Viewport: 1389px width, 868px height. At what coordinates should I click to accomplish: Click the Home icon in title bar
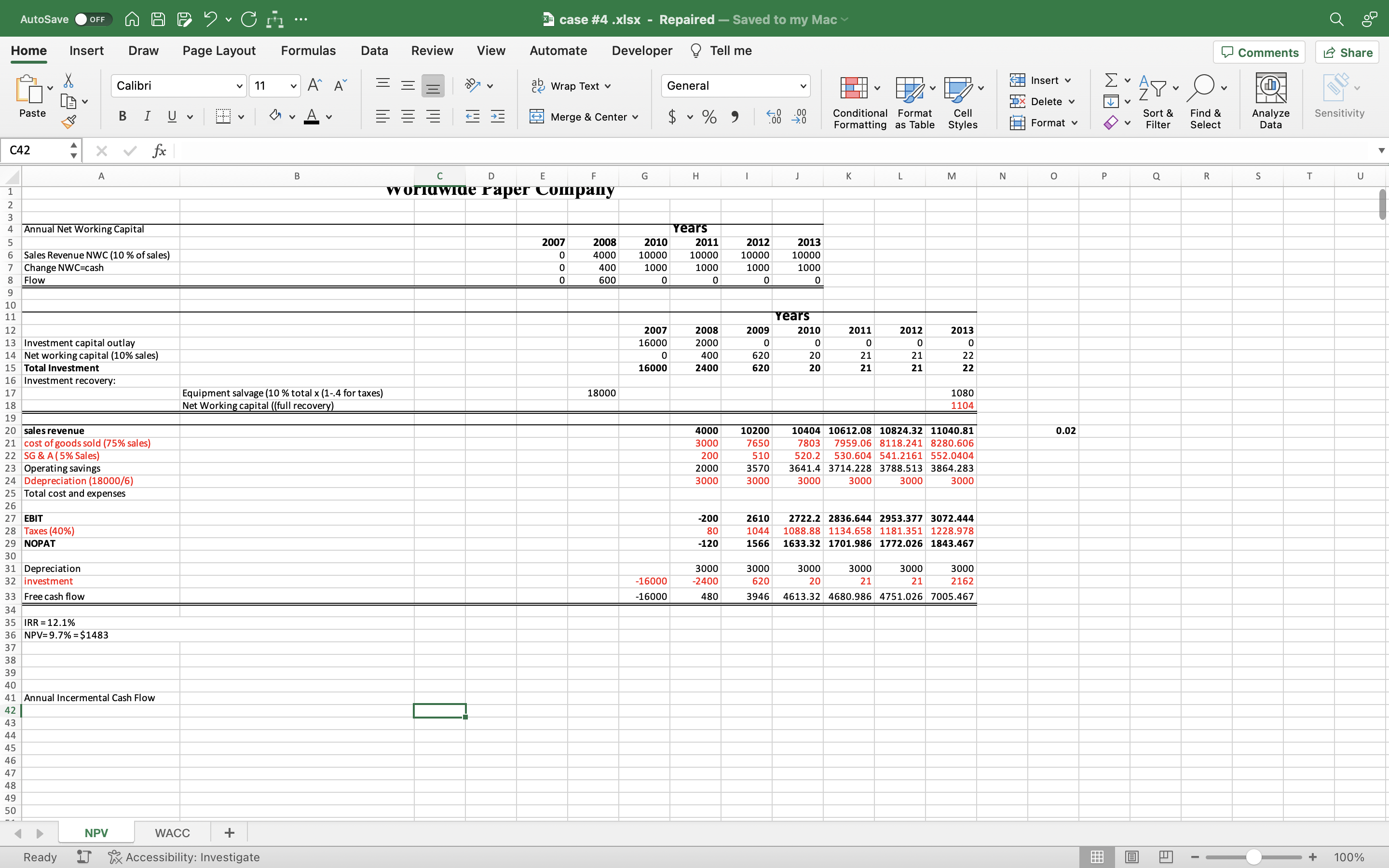pyautogui.click(x=132, y=19)
